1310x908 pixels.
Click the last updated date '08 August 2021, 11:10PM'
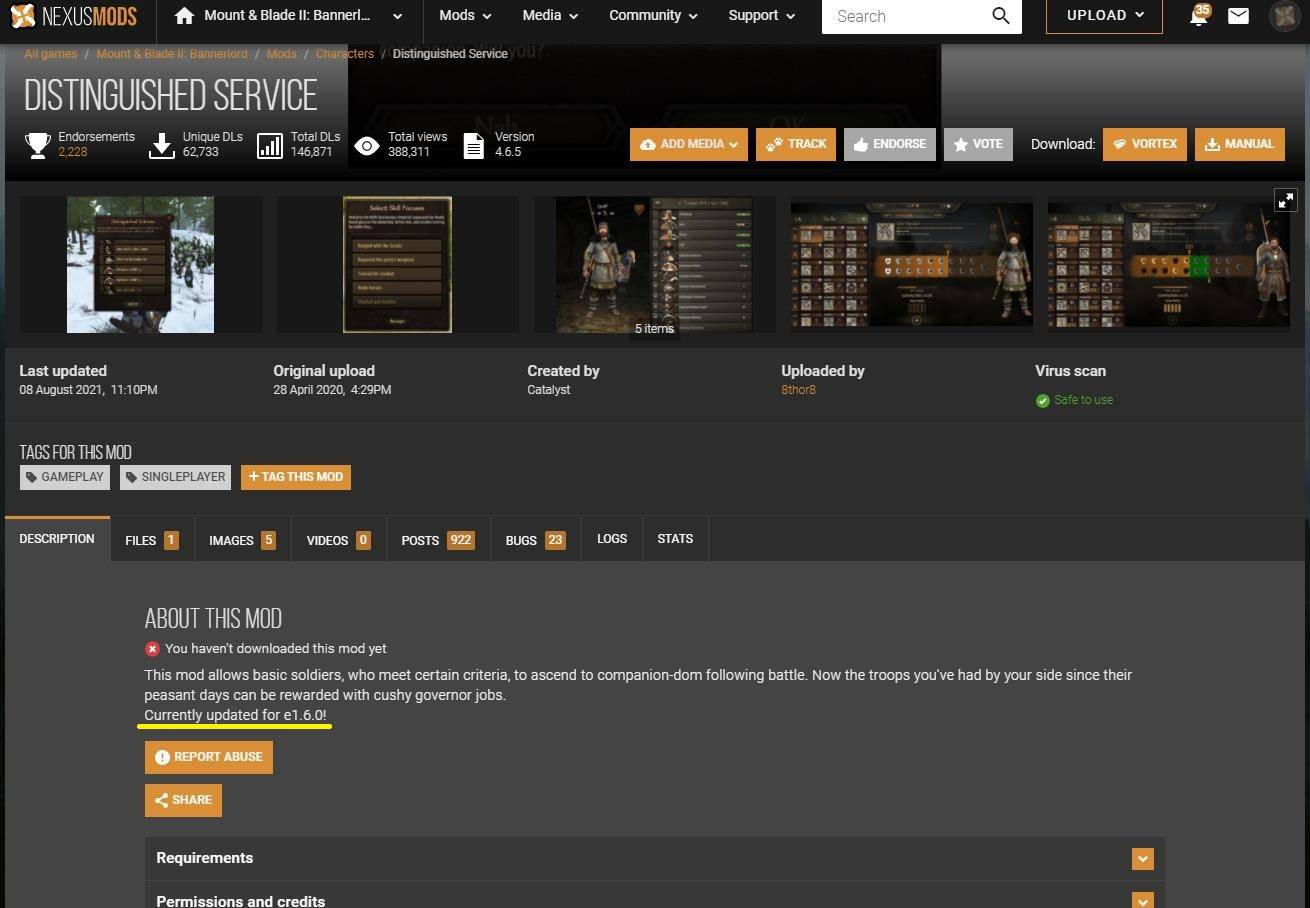[88, 390]
